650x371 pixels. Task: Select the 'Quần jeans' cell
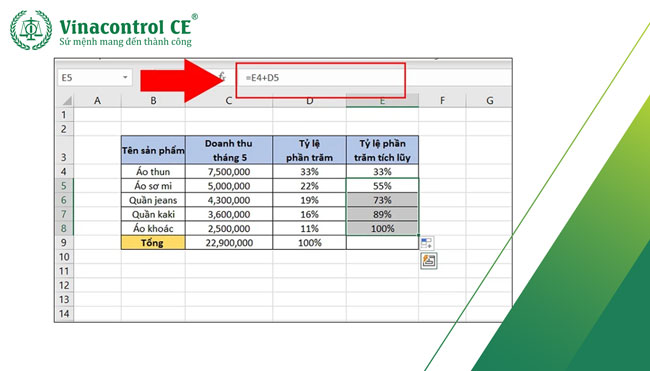coord(153,200)
